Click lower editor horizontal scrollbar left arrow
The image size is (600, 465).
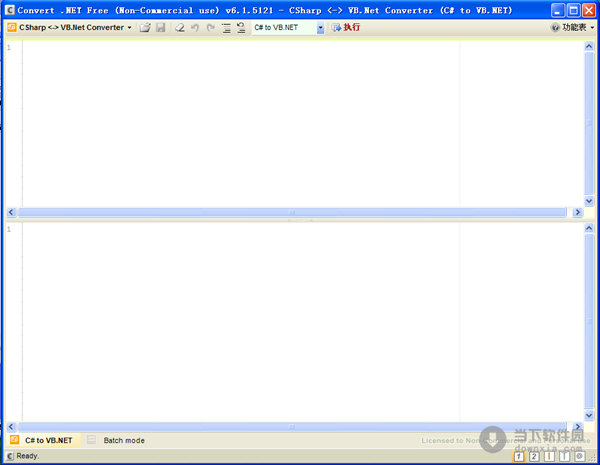pyautogui.click(x=11, y=426)
